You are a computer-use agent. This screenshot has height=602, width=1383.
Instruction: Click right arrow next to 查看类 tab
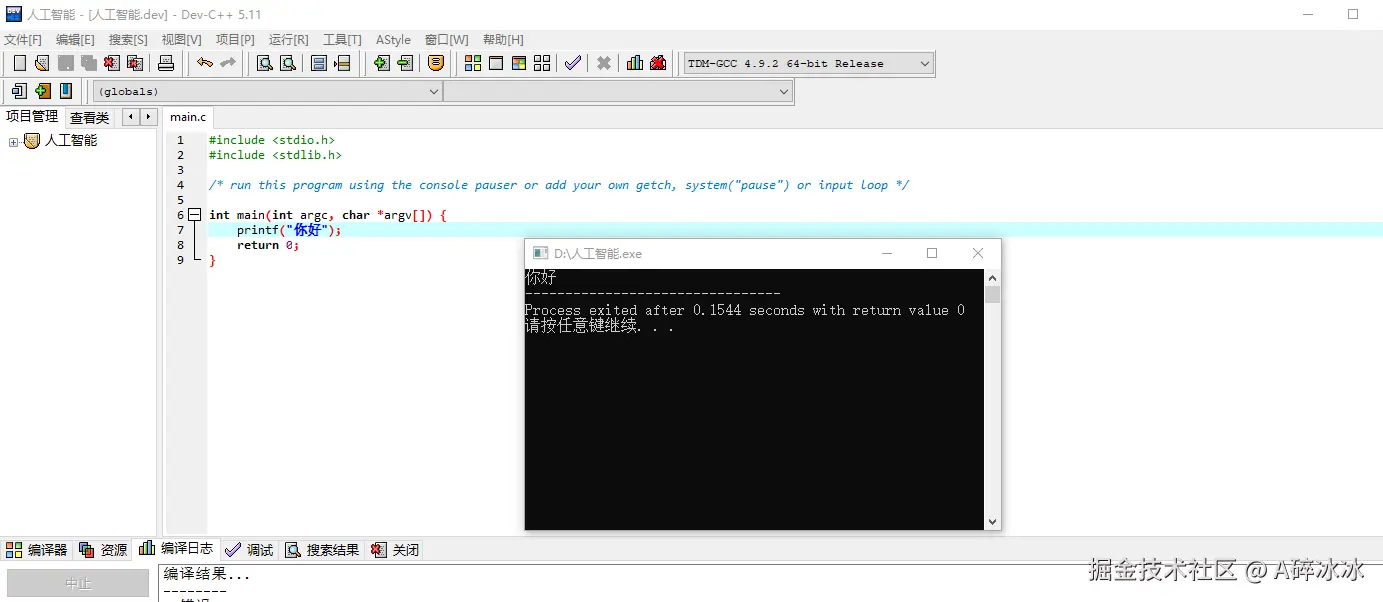(x=149, y=117)
